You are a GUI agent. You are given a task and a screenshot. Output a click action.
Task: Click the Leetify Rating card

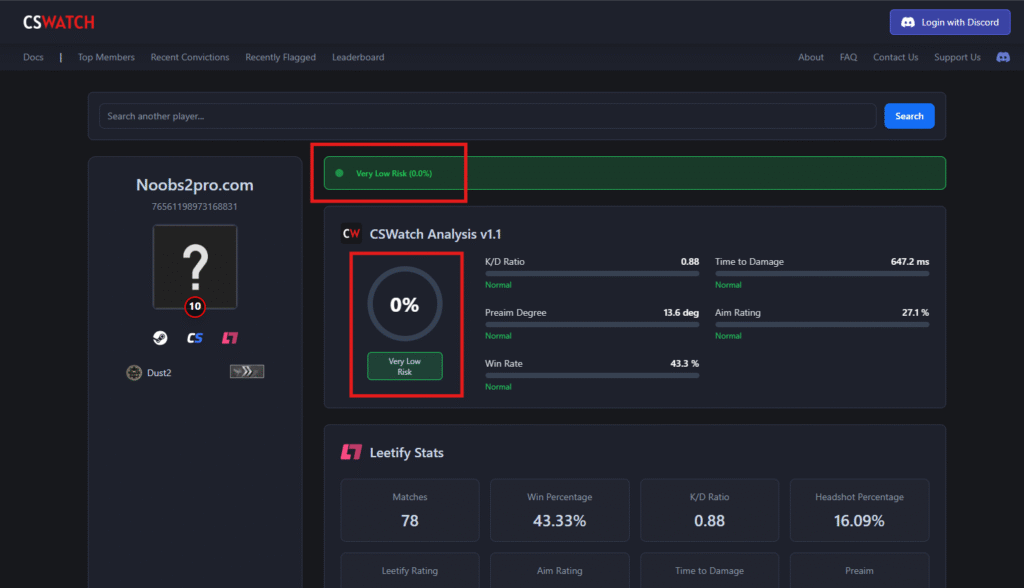coord(410,570)
